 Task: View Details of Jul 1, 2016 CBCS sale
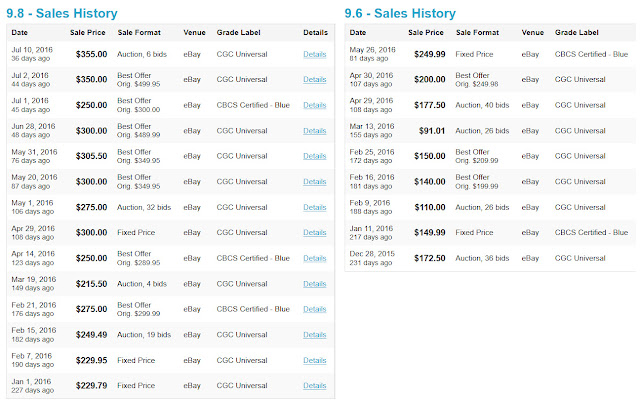pyautogui.click(x=315, y=105)
